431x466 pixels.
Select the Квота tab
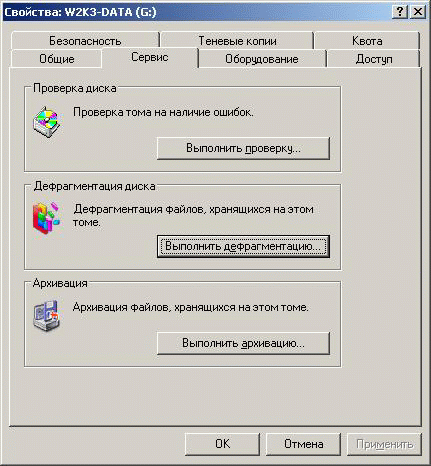pyautogui.click(x=367, y=41)
